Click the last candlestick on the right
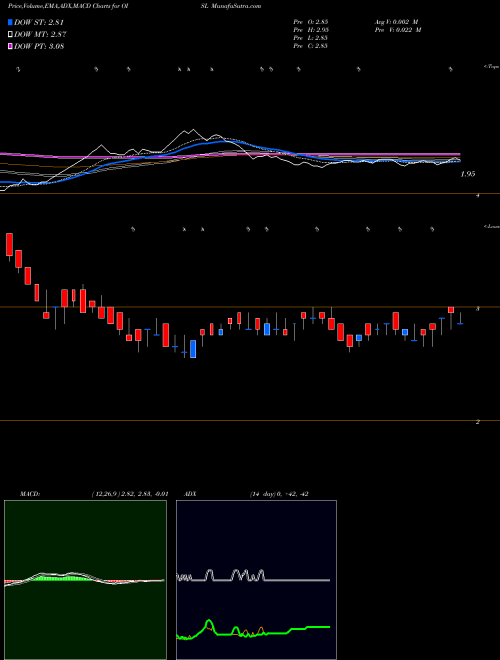 coord(460,321)
